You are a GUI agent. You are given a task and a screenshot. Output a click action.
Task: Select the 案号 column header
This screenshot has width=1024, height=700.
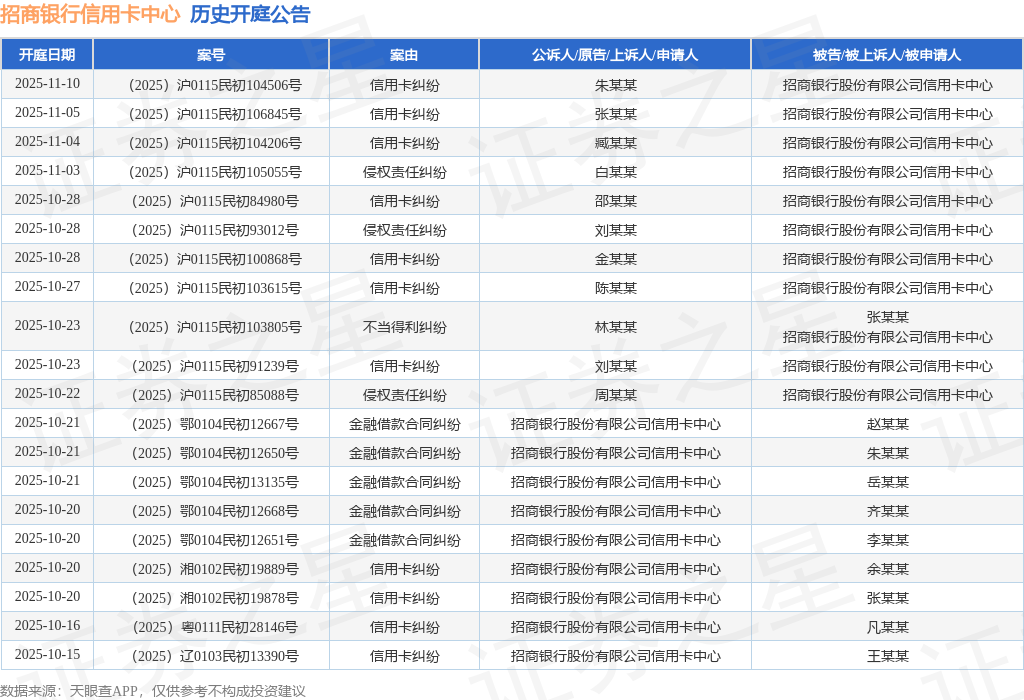[x=211, y=55]
